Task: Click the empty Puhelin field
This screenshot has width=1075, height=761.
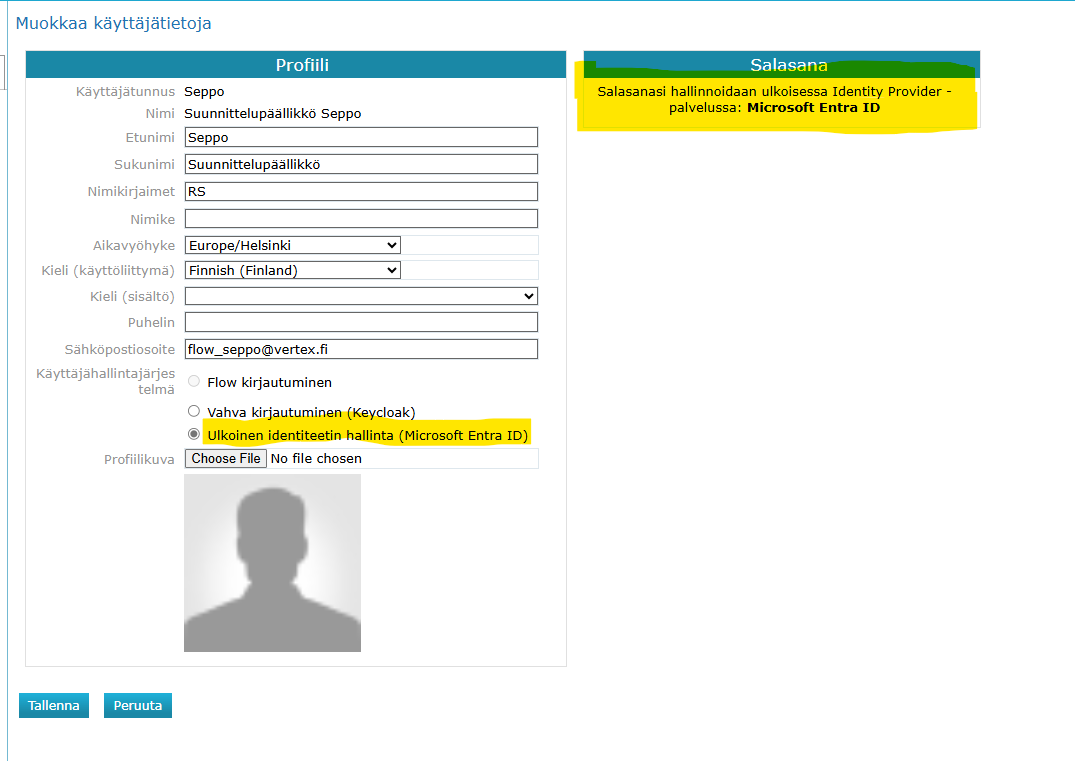Action: (x=361, y=322)
